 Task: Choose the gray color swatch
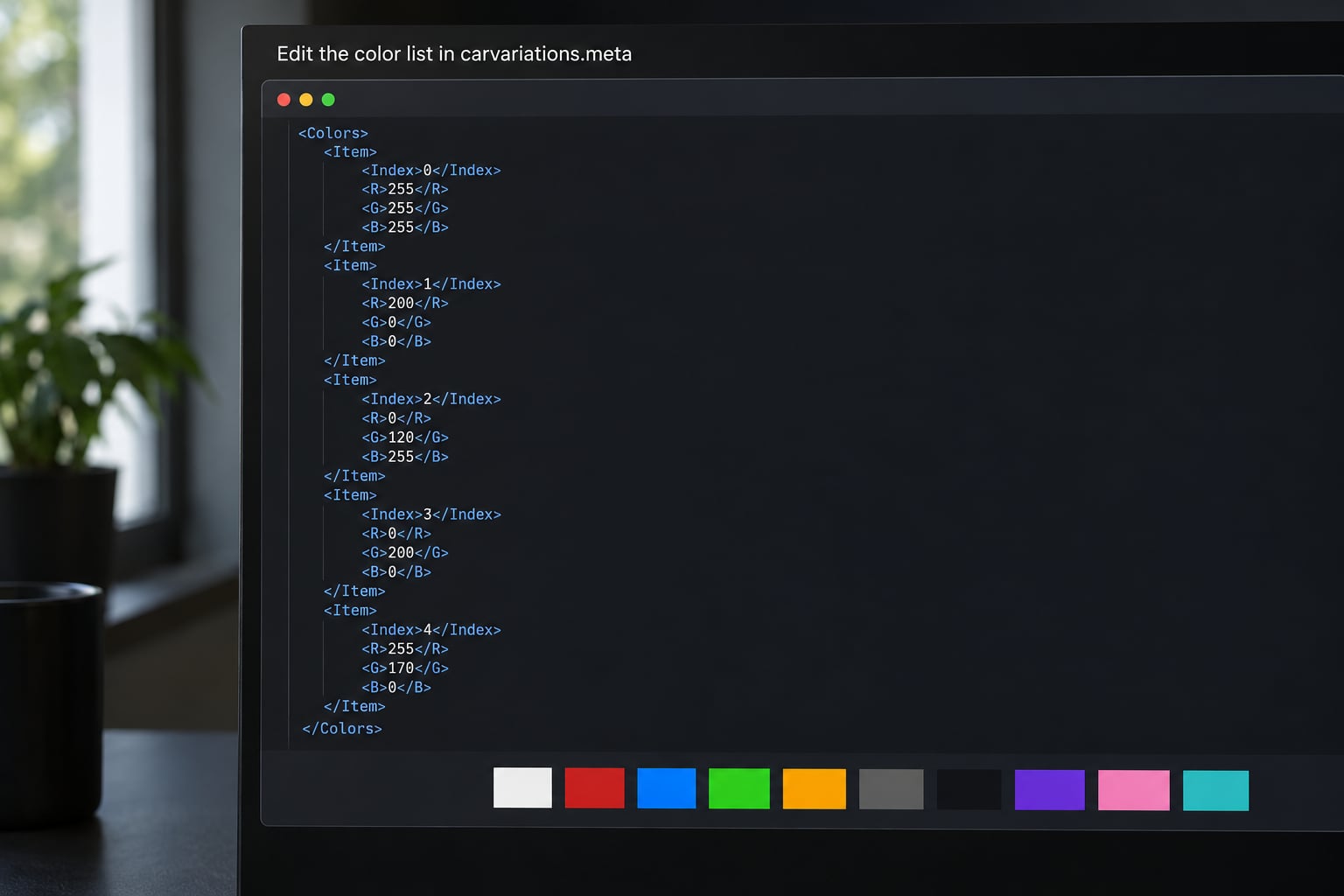(891, 789)
